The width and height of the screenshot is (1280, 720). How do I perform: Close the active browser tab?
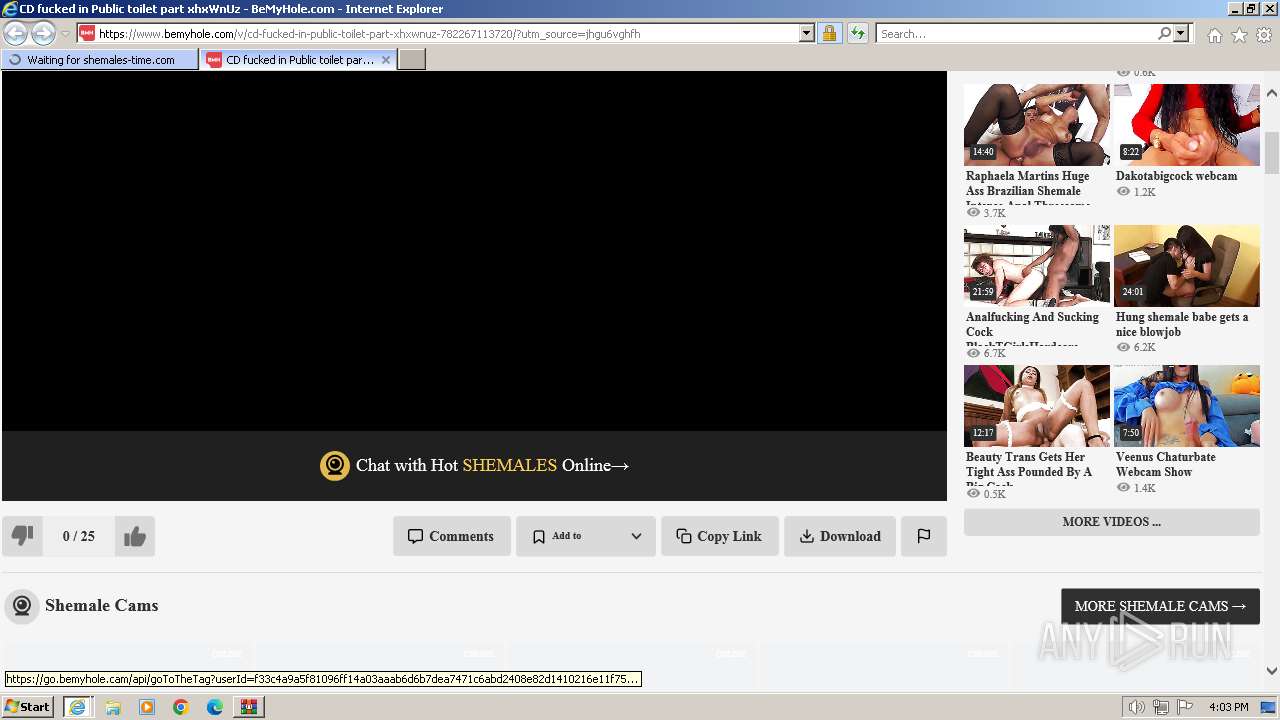pos(386,60)
